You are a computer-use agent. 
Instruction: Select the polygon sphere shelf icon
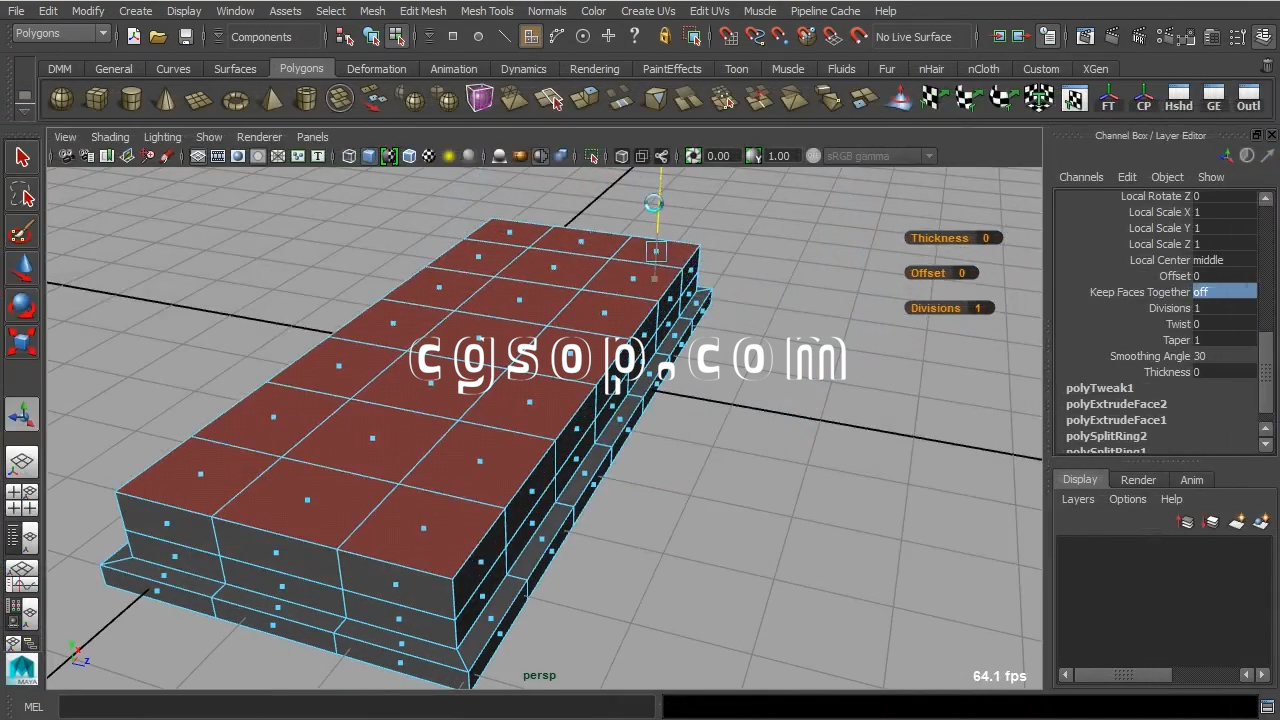61,99
